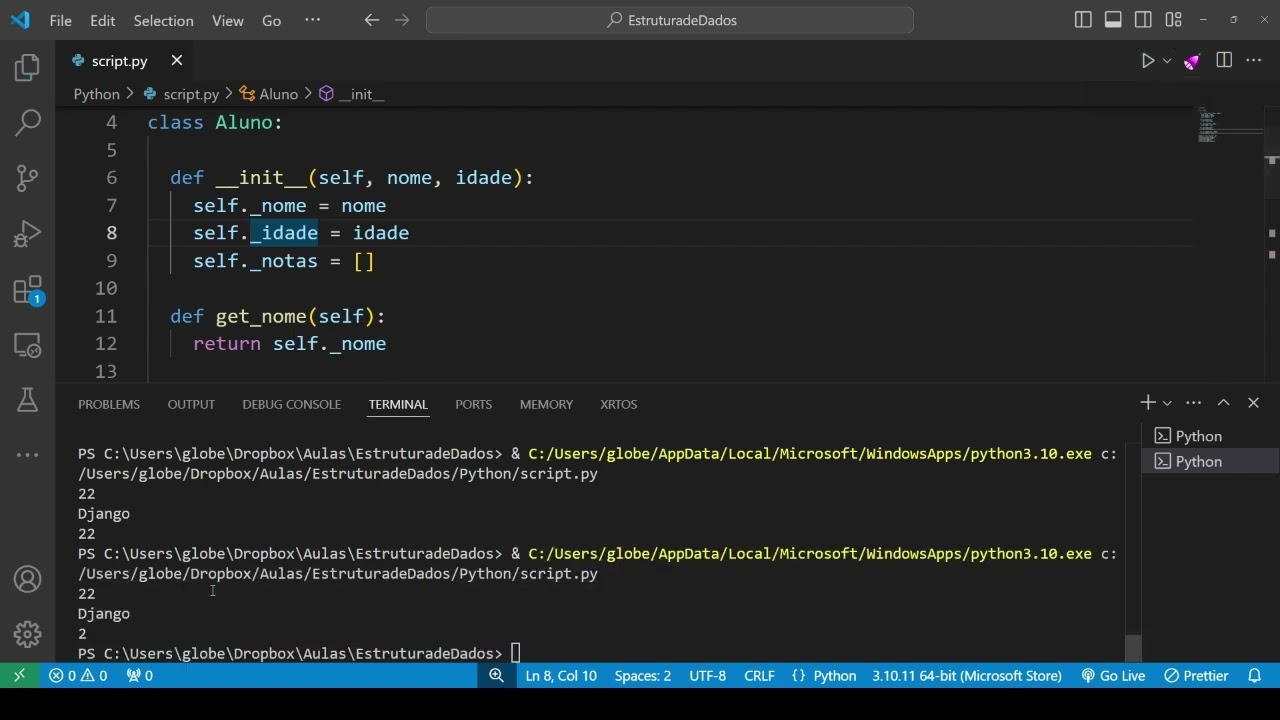Click the Python breadcrumb folder
Screen dimensions: 1280x720
[96, 94]
